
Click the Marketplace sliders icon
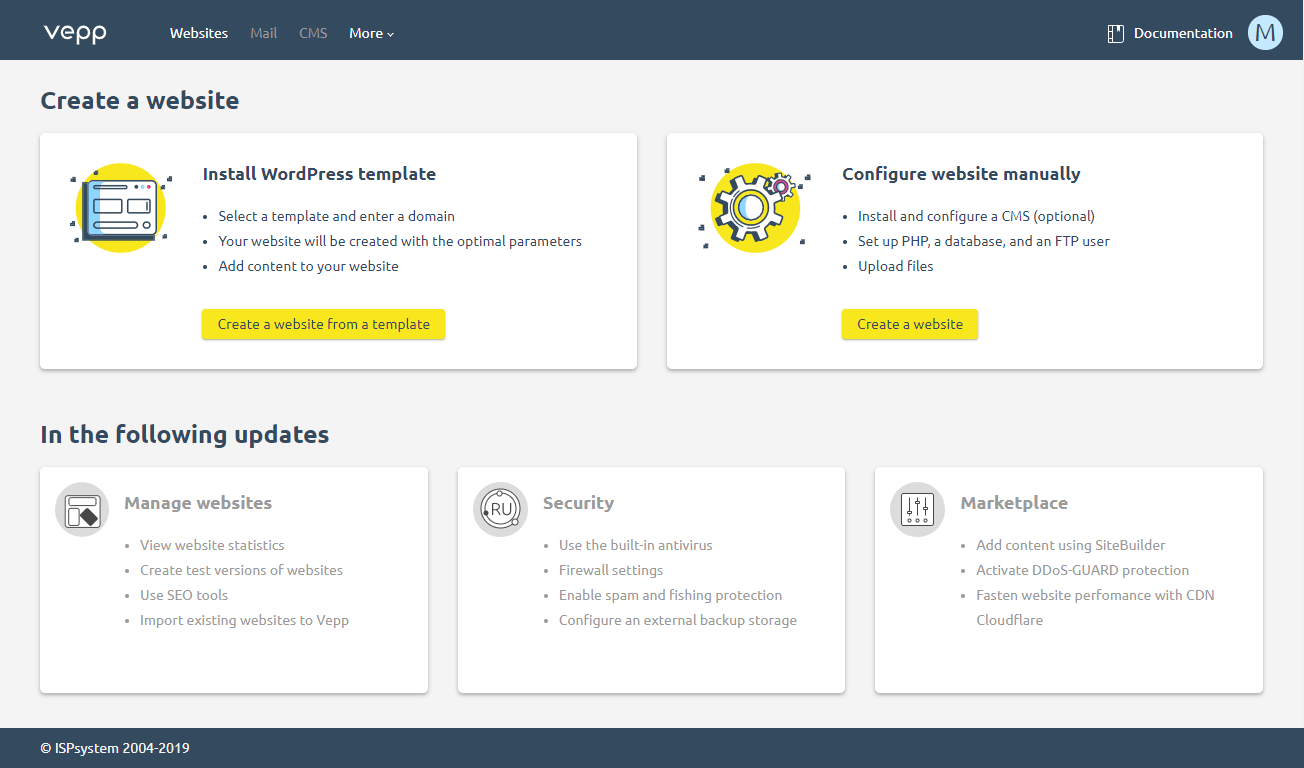917,510
